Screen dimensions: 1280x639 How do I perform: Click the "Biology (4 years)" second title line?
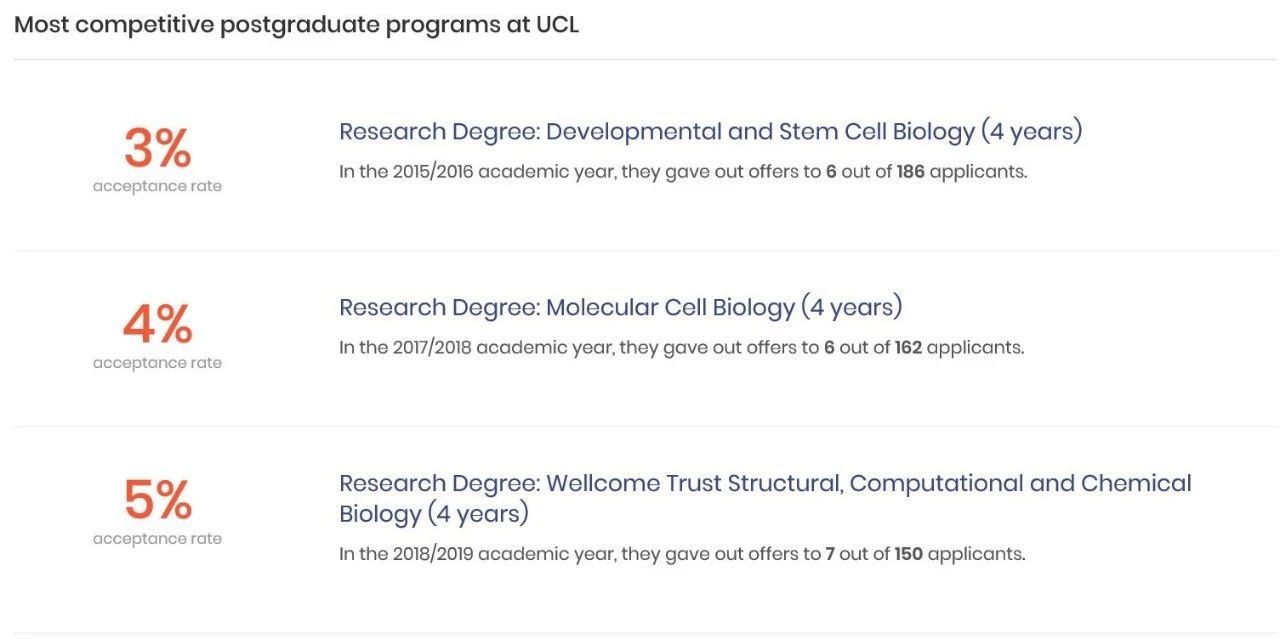coord(434,514)
